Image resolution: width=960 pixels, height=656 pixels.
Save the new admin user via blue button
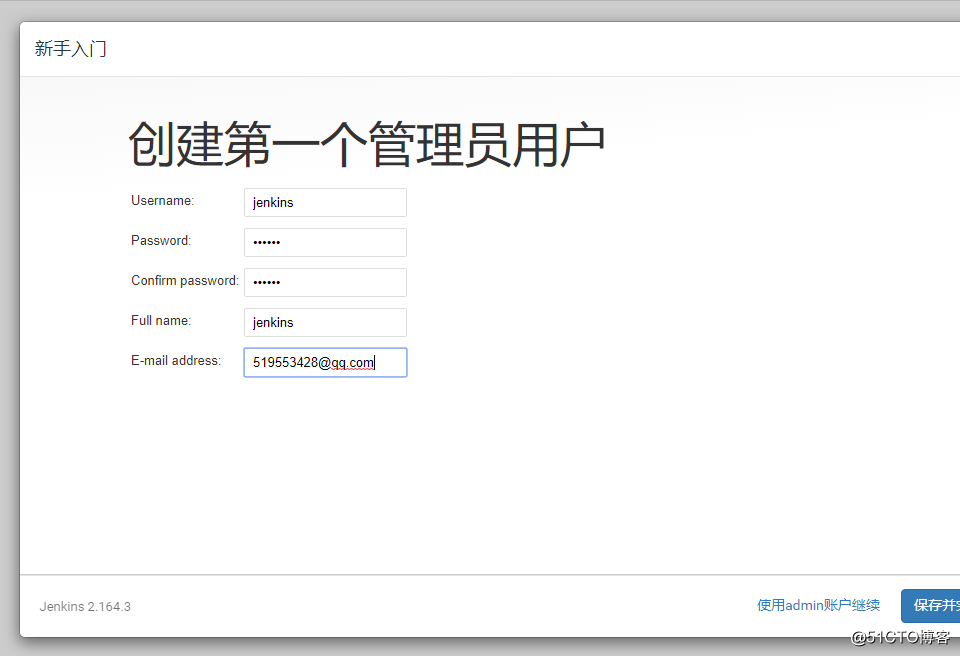click(935, 605)
